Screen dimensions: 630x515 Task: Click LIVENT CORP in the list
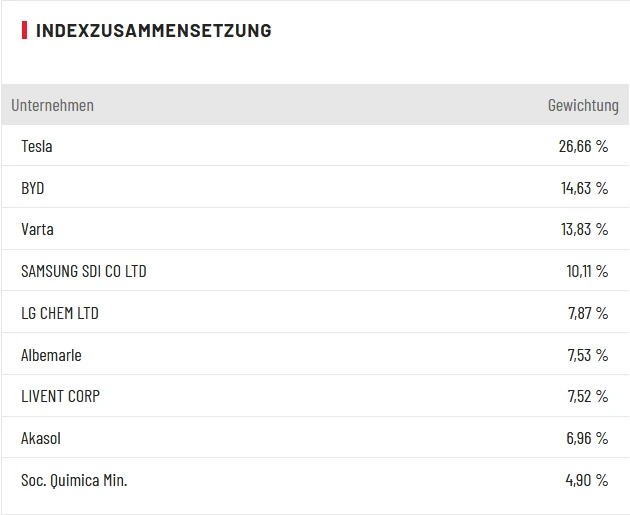click(x=60, y=396)
